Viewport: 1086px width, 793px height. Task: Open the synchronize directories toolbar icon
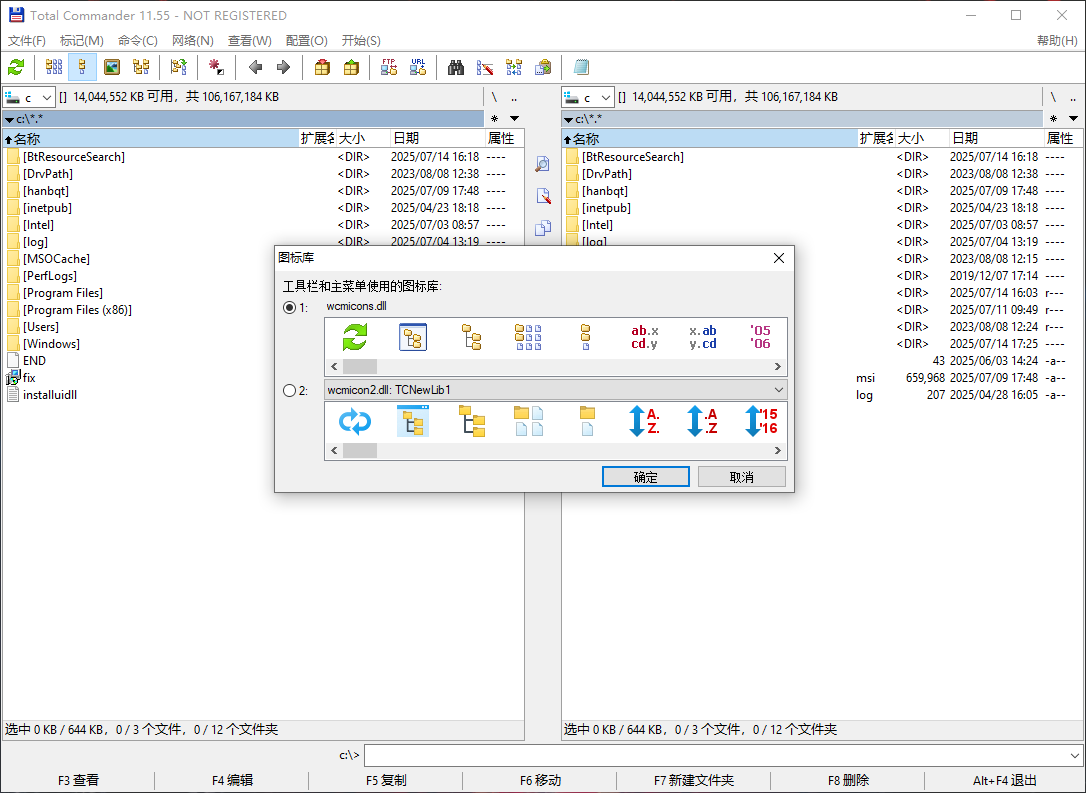point(514,67)
